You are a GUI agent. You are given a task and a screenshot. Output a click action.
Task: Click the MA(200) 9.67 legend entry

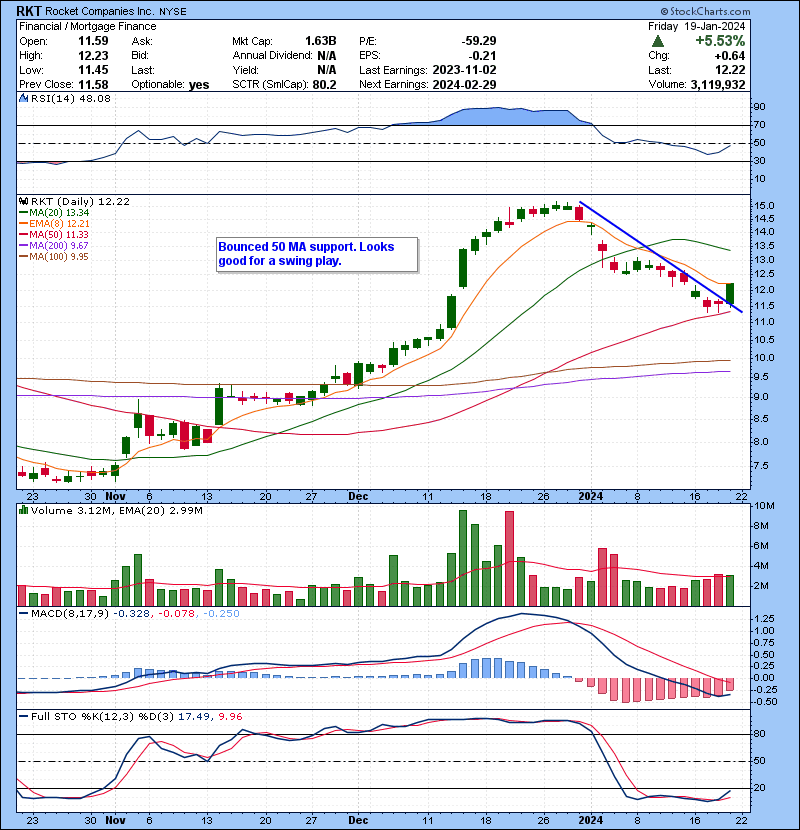[x=54, y=246]
